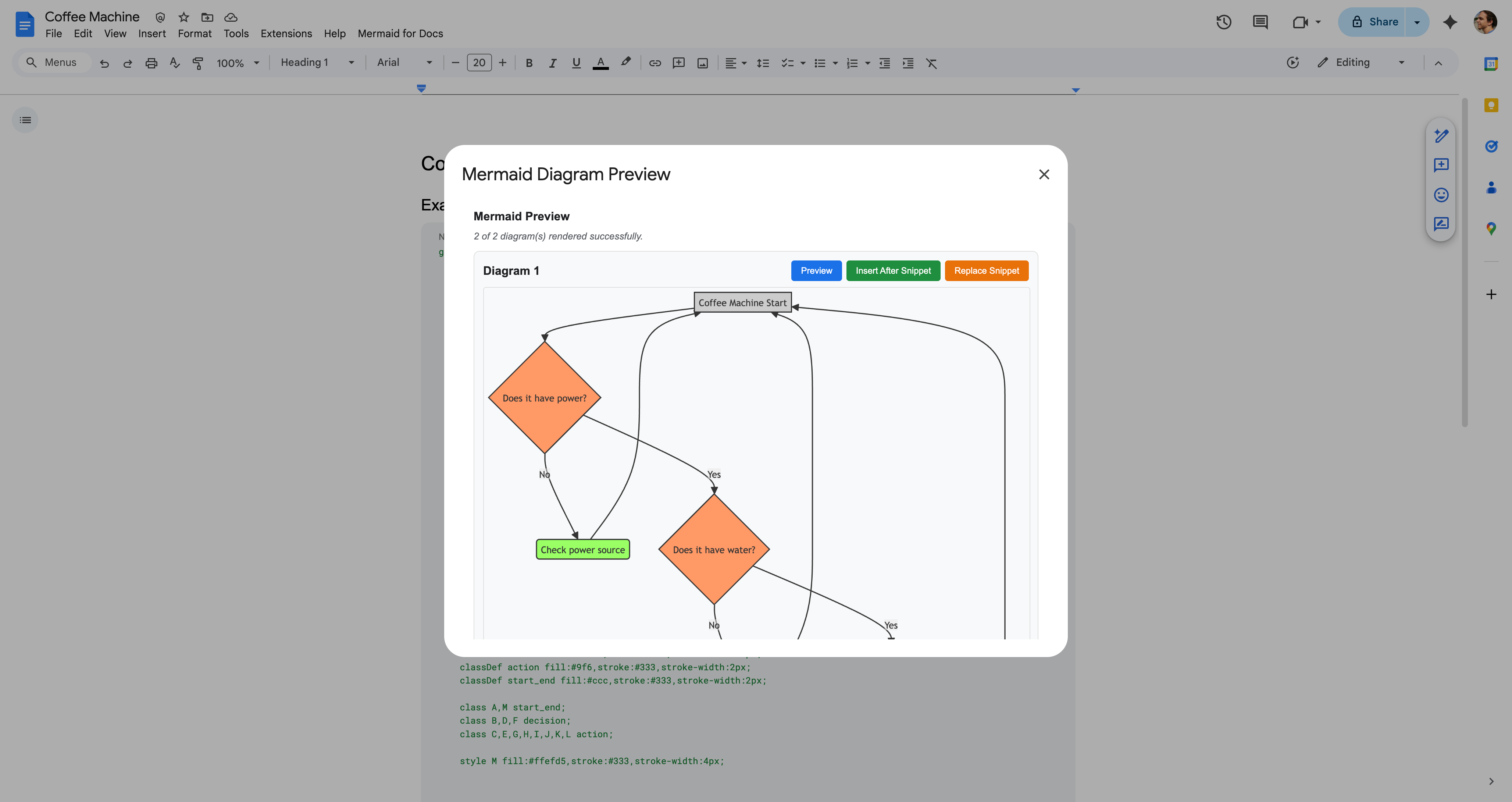Viewport: 1512px width, 802px height.
Task: Open the Mermaid for Docs menu
Action: (400, 33)
